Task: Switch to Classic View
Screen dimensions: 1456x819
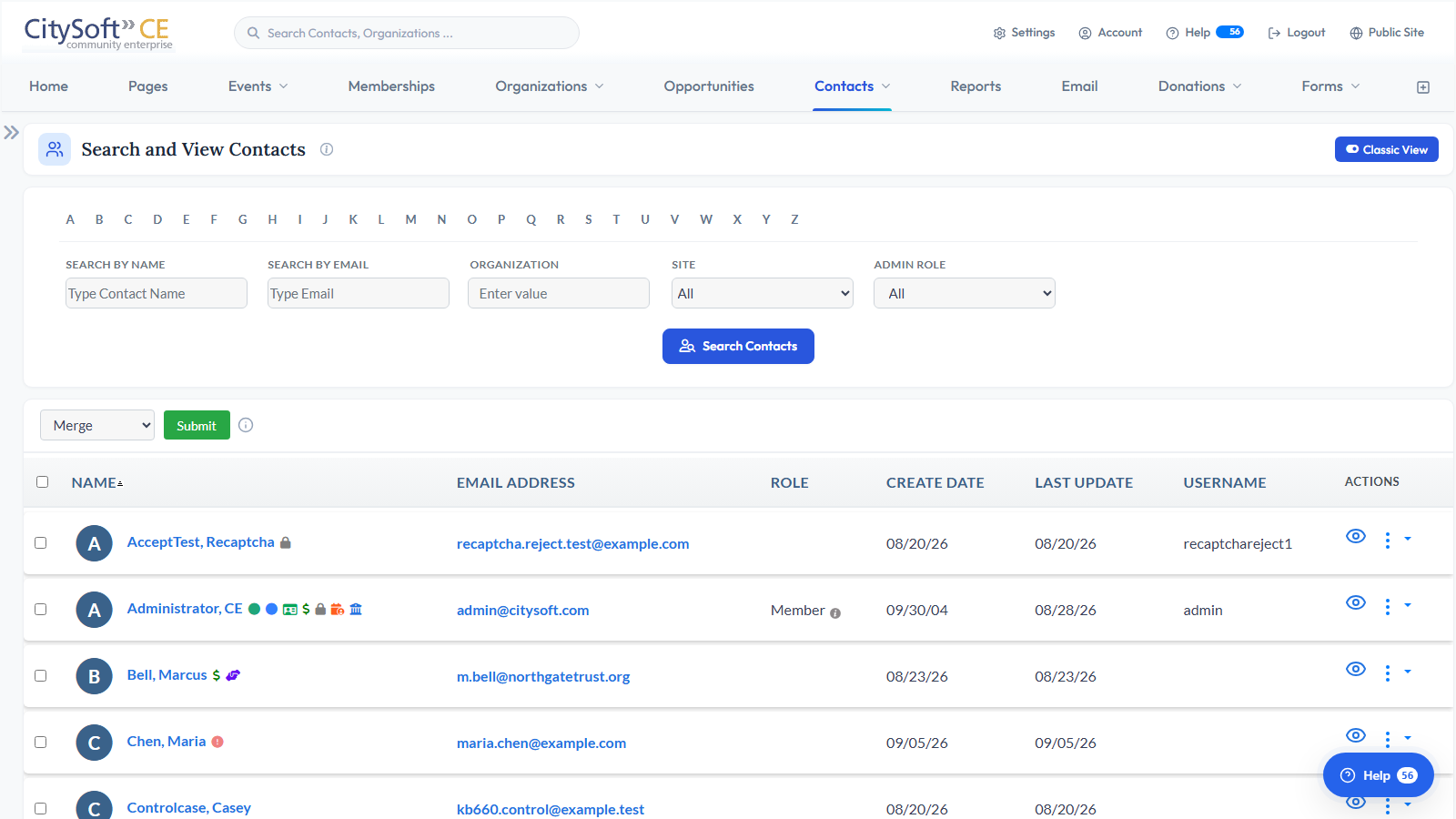Action: pos(1386,149)
